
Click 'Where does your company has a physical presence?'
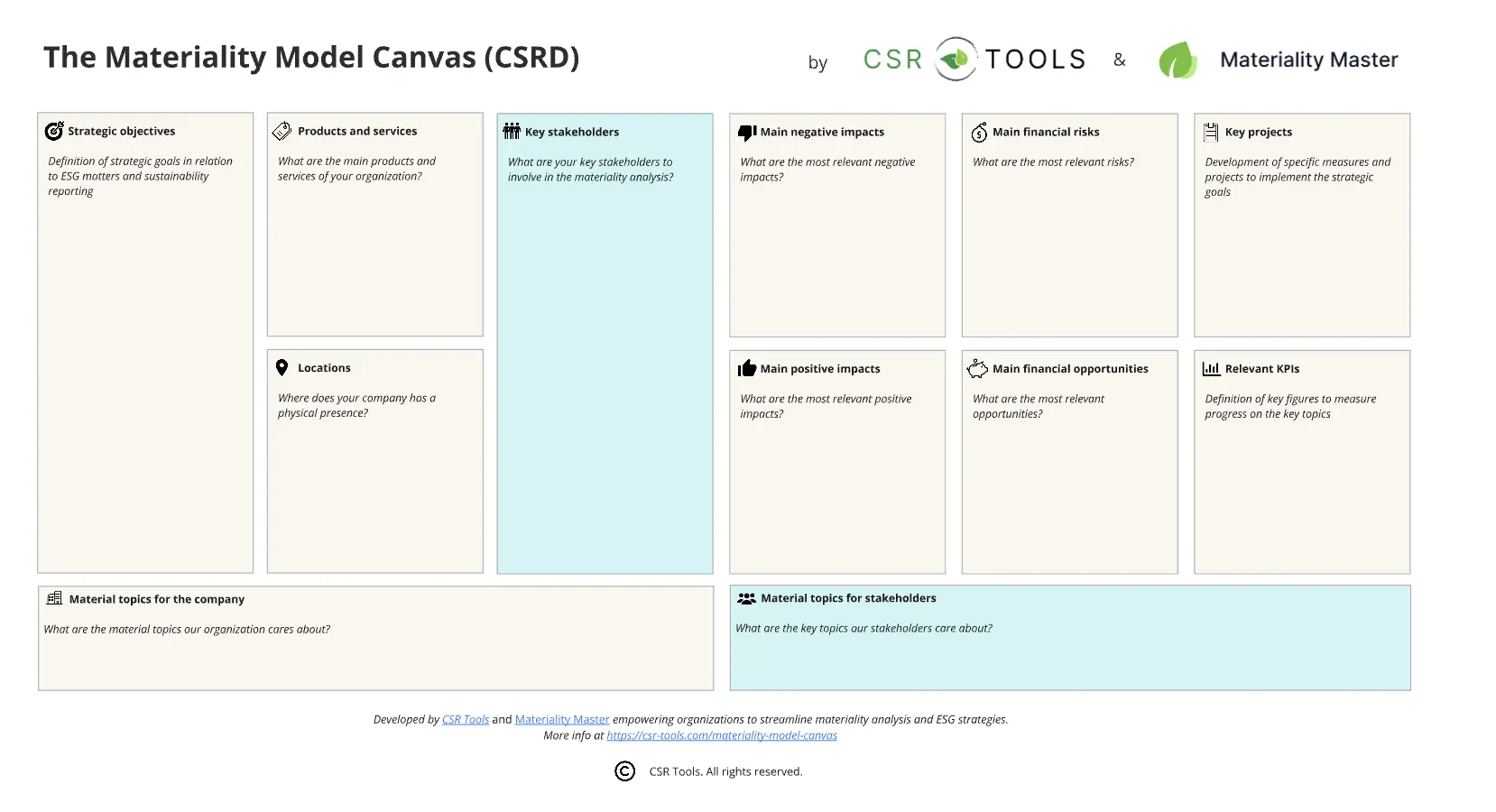(356, 405)
